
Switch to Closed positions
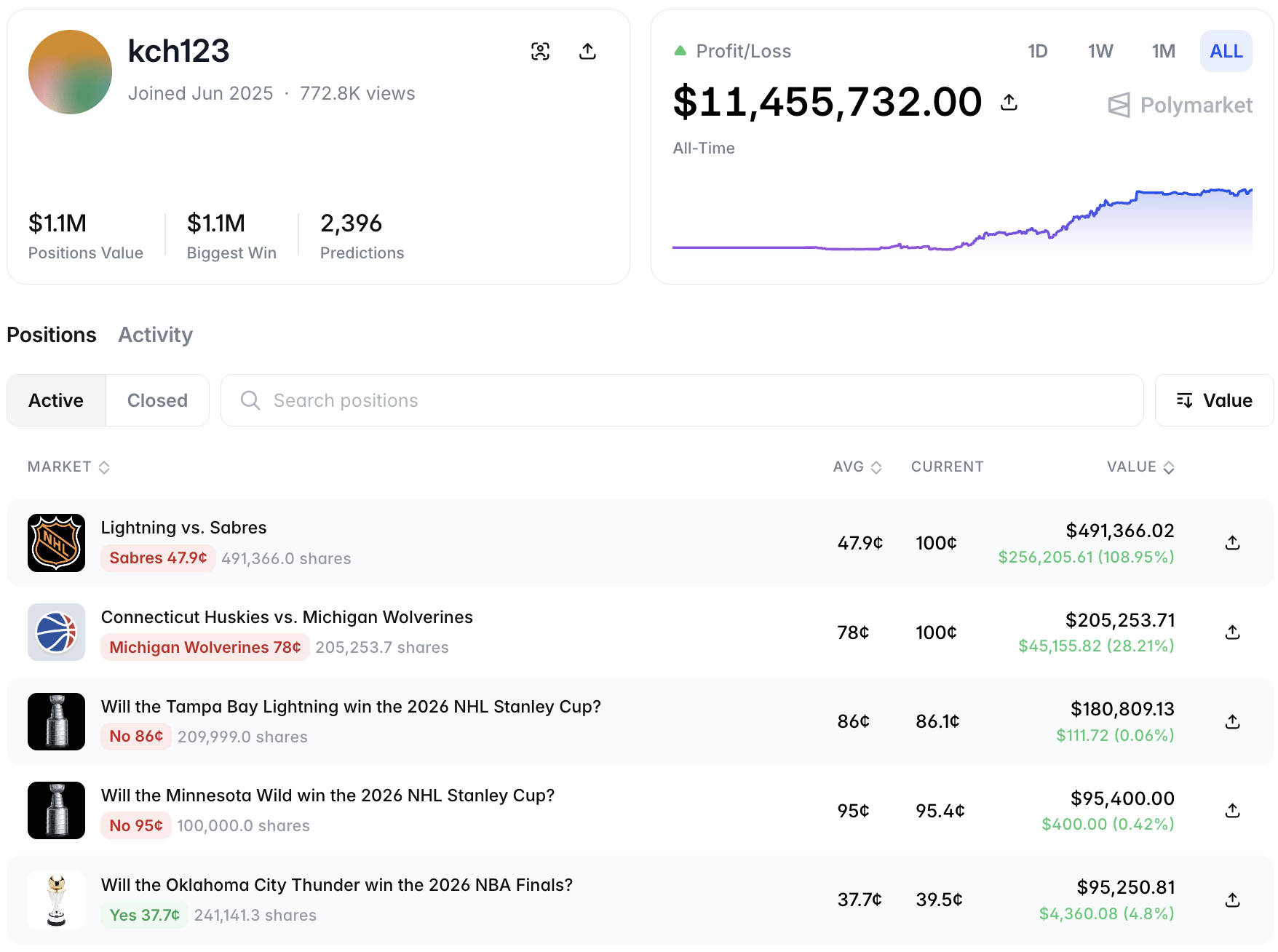[156, 400]
